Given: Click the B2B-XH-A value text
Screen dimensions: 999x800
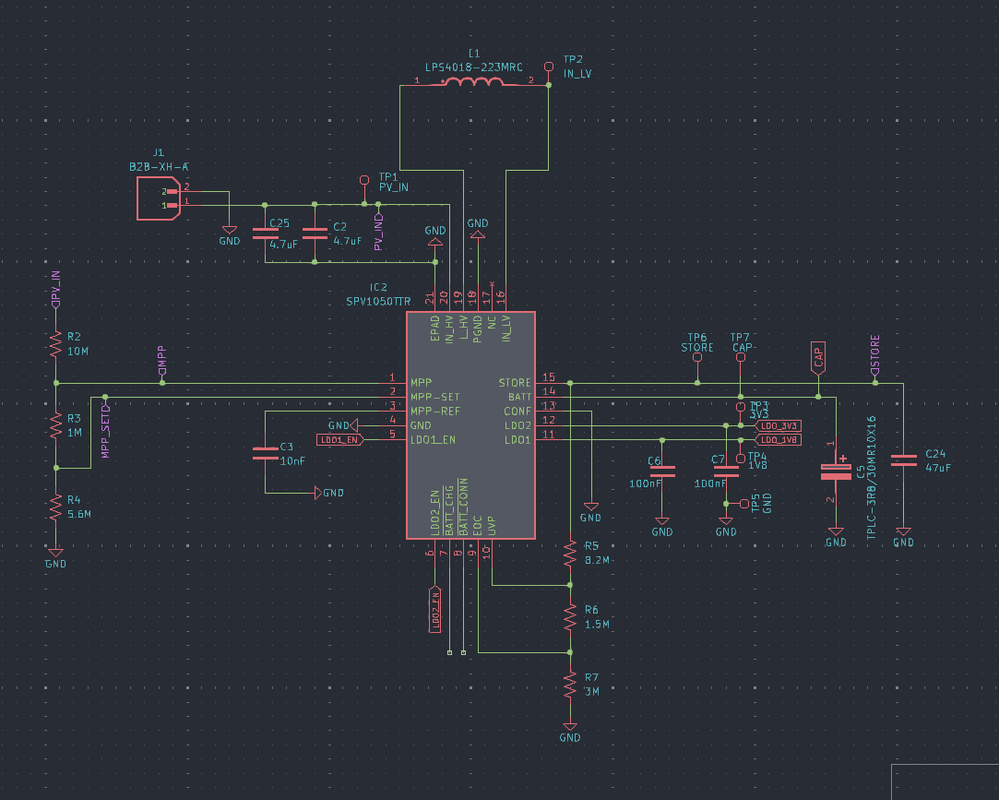Looking at the screenshot, I should 159,167.
